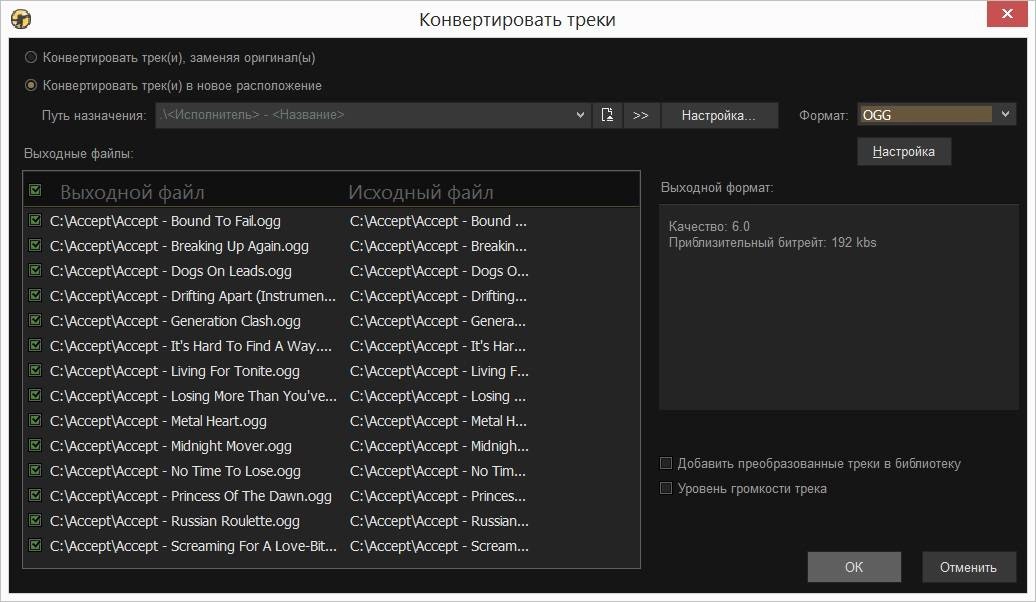Click source file cell Accept - Drifting...
1036x602 pixels.
(x=438, y=296)
